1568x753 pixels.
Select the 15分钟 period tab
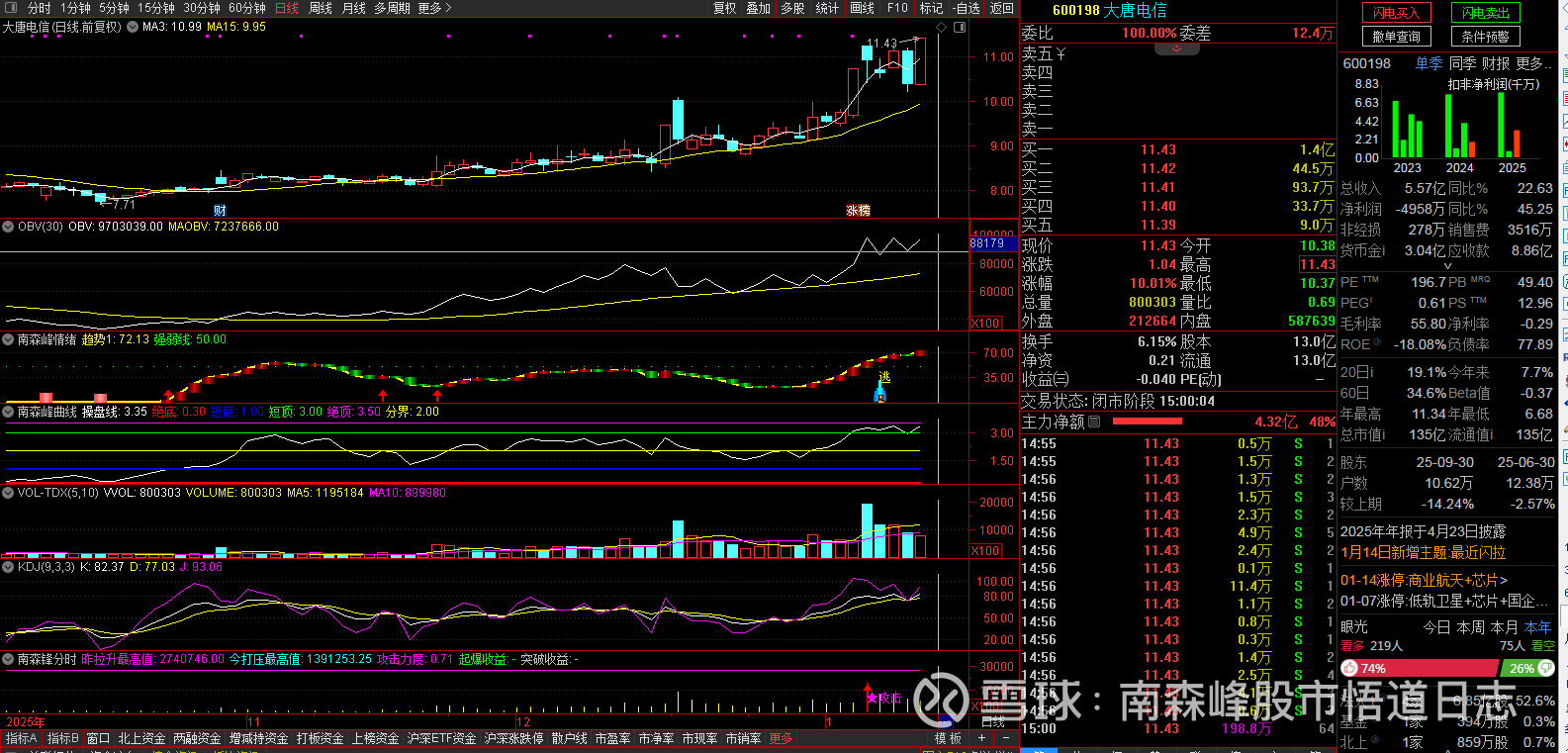tap(156, 8)
